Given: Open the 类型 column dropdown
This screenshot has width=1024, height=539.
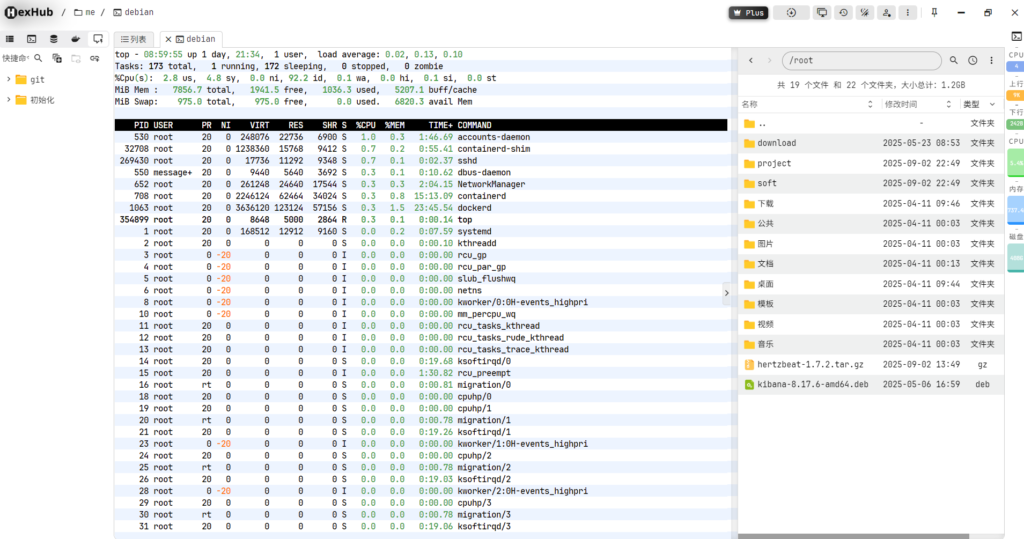Looking at the screenshot, I should tap(990, 104).
